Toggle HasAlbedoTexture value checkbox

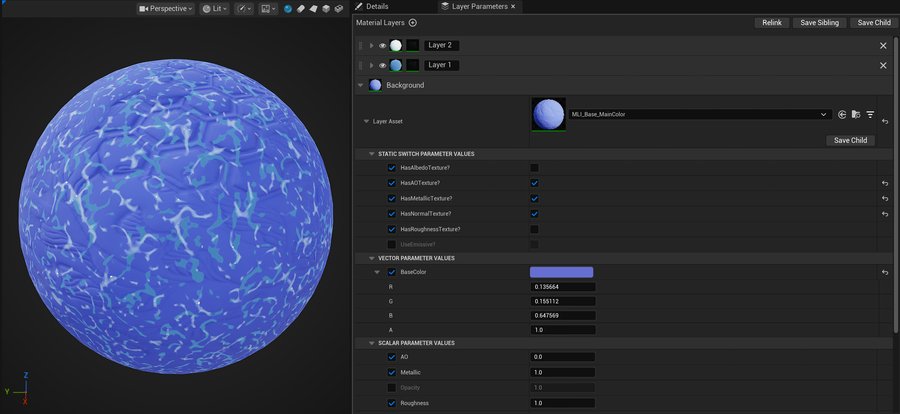tap(535, 168)
